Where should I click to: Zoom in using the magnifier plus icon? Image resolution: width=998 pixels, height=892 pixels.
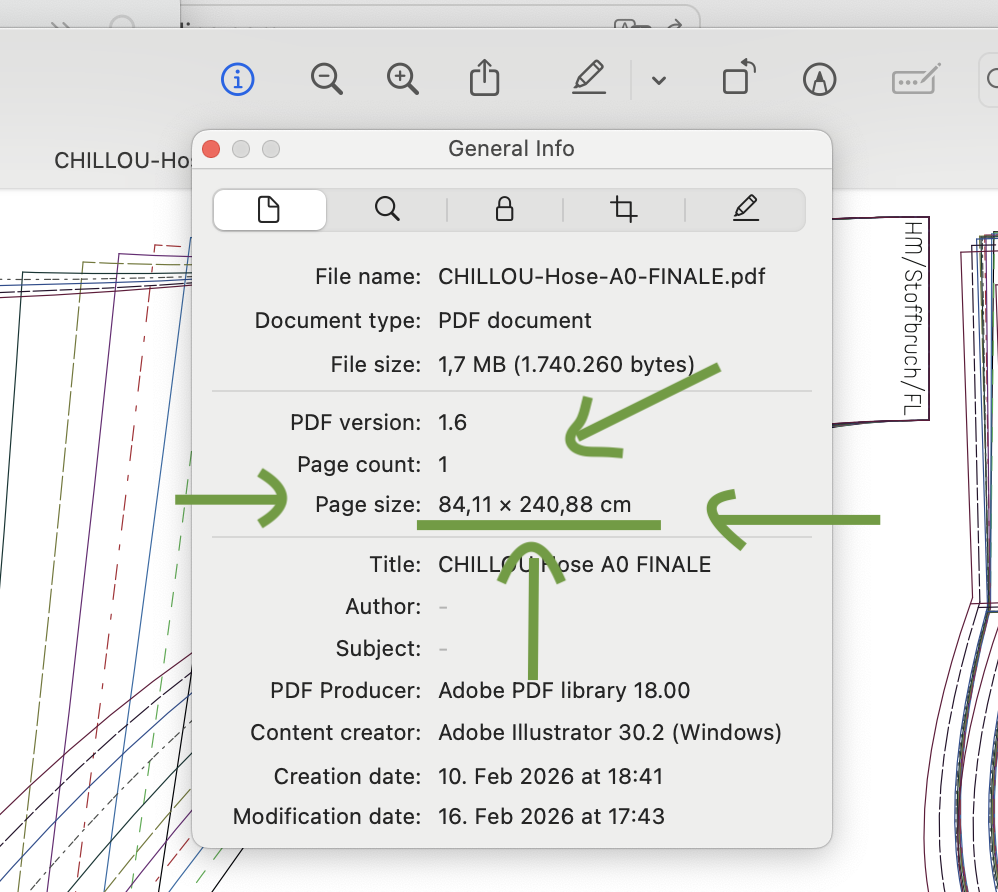(402, 78)
